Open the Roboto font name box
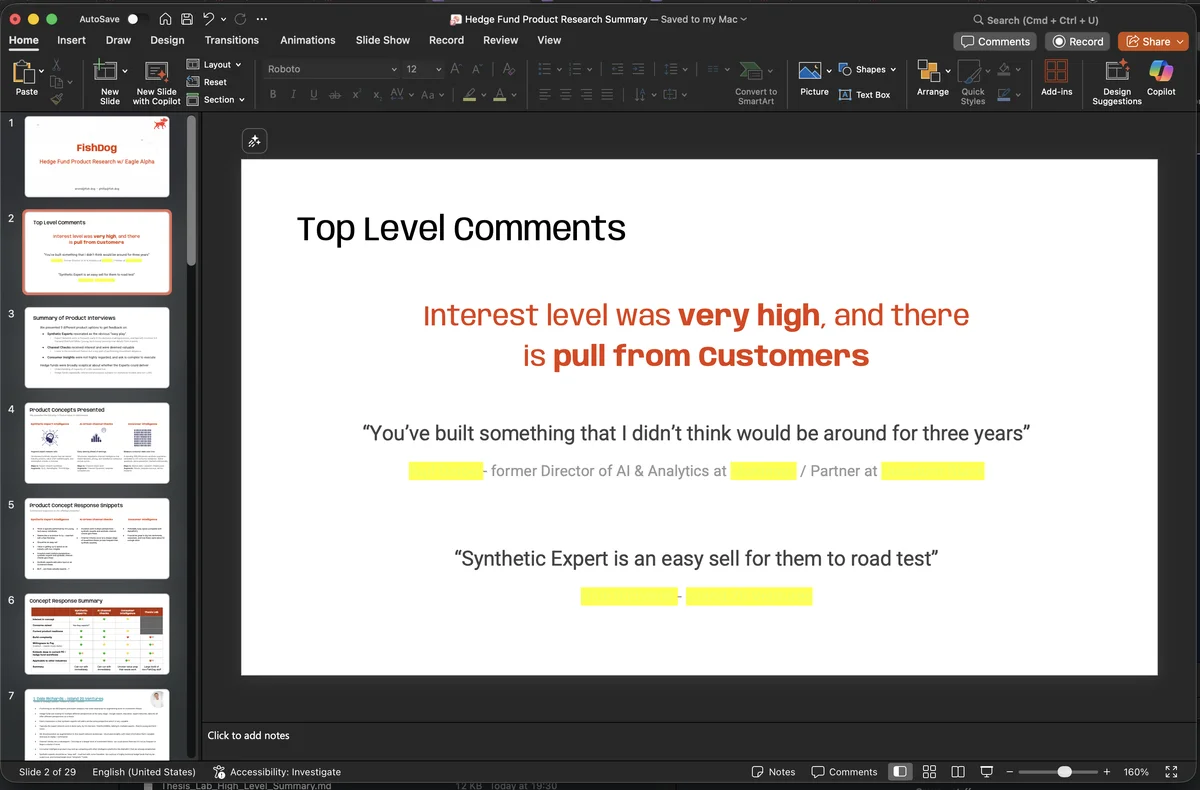The height and width of the screenshot is (790, 1200). pos(330,69)
